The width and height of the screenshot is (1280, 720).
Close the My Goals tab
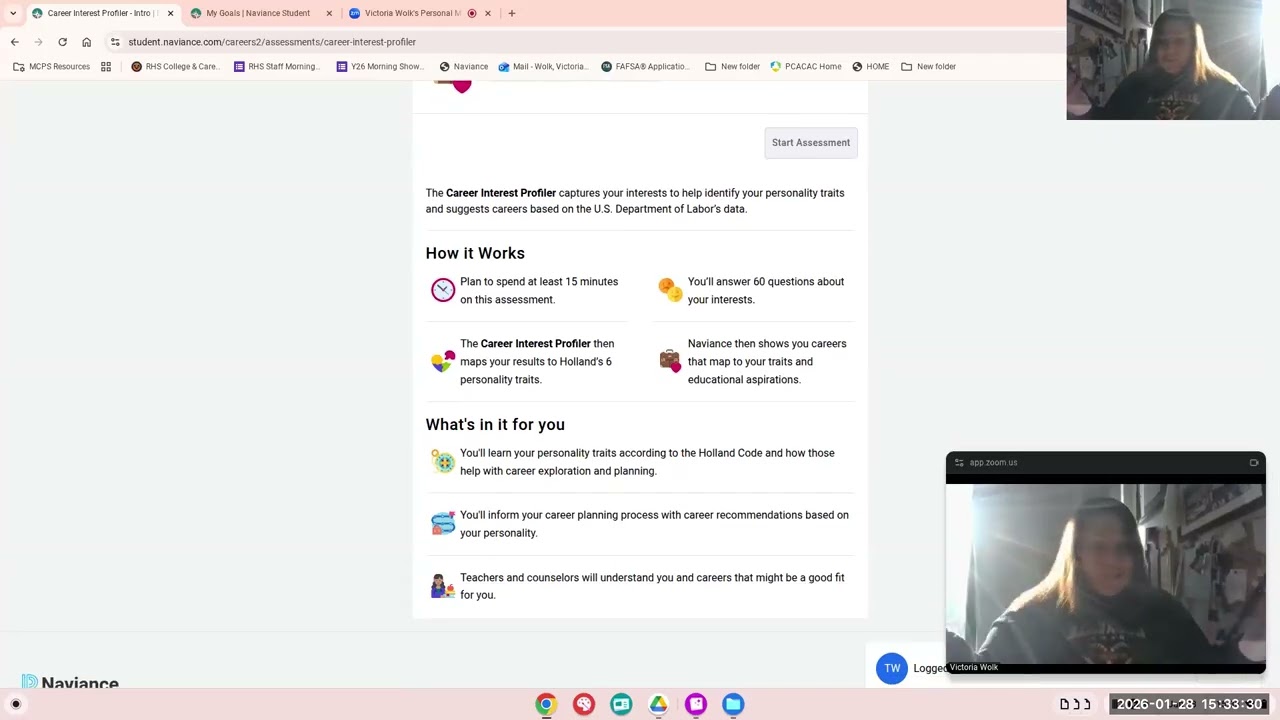click(x=329, y=13)
